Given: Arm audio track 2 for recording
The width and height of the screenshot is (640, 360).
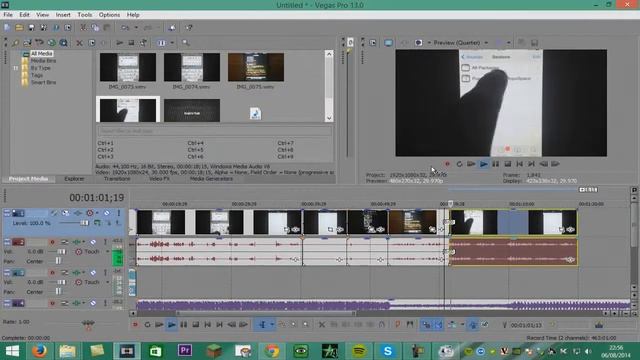Looking at the screenshot, I should click(x=52, y=242).
